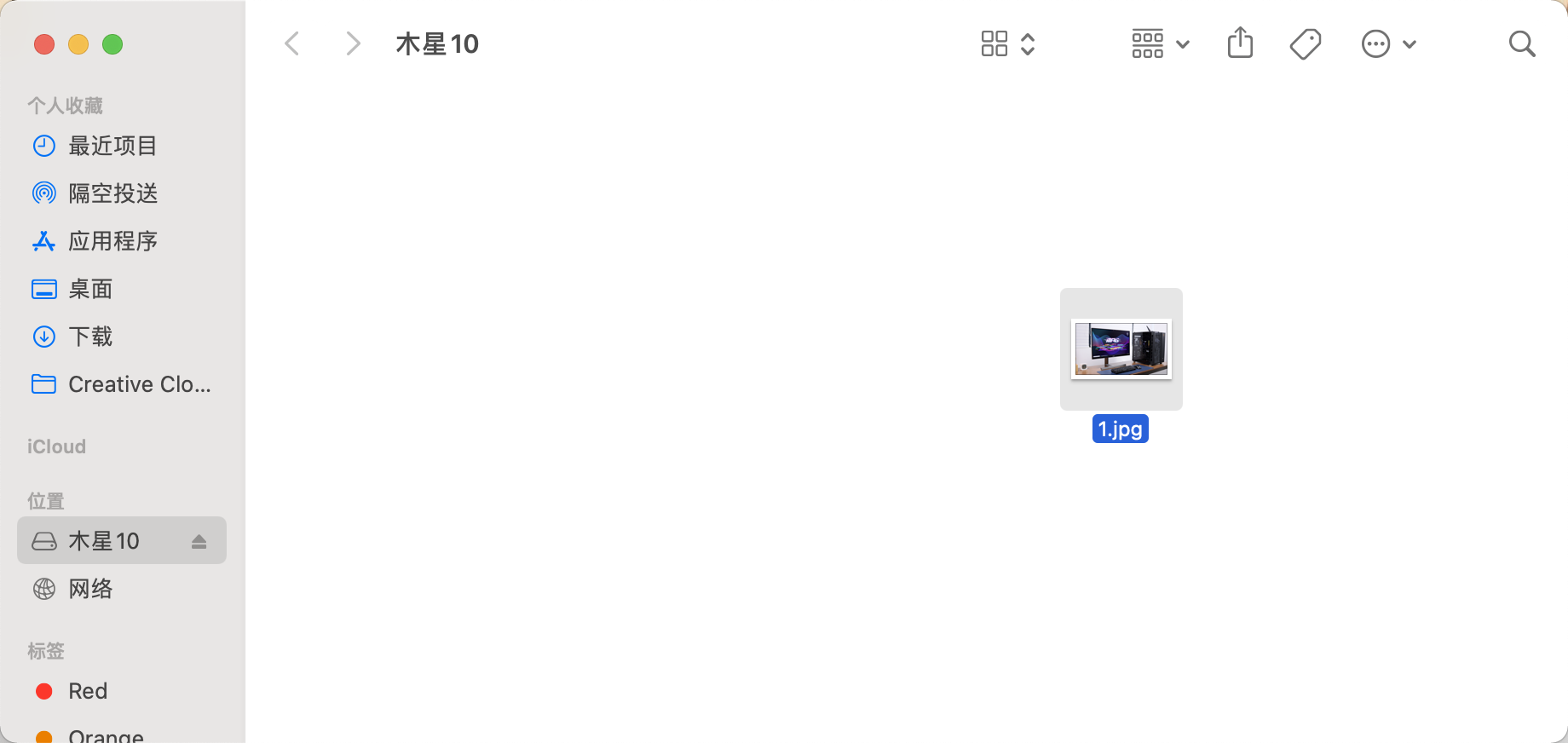Select 应用程序 in the sidebar

113,241
